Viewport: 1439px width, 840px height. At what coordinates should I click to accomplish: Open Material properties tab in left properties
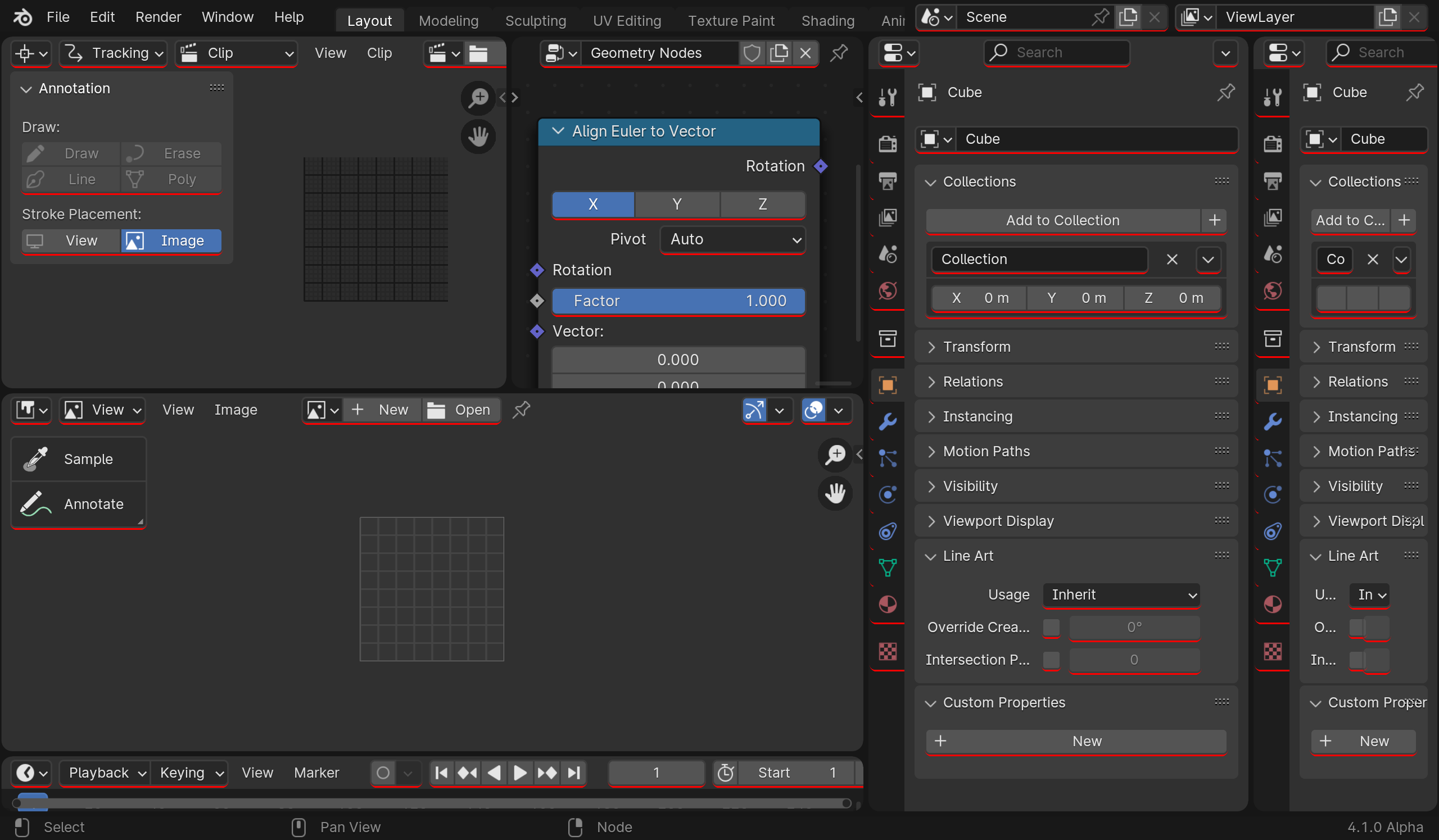[x=888, y=605]
